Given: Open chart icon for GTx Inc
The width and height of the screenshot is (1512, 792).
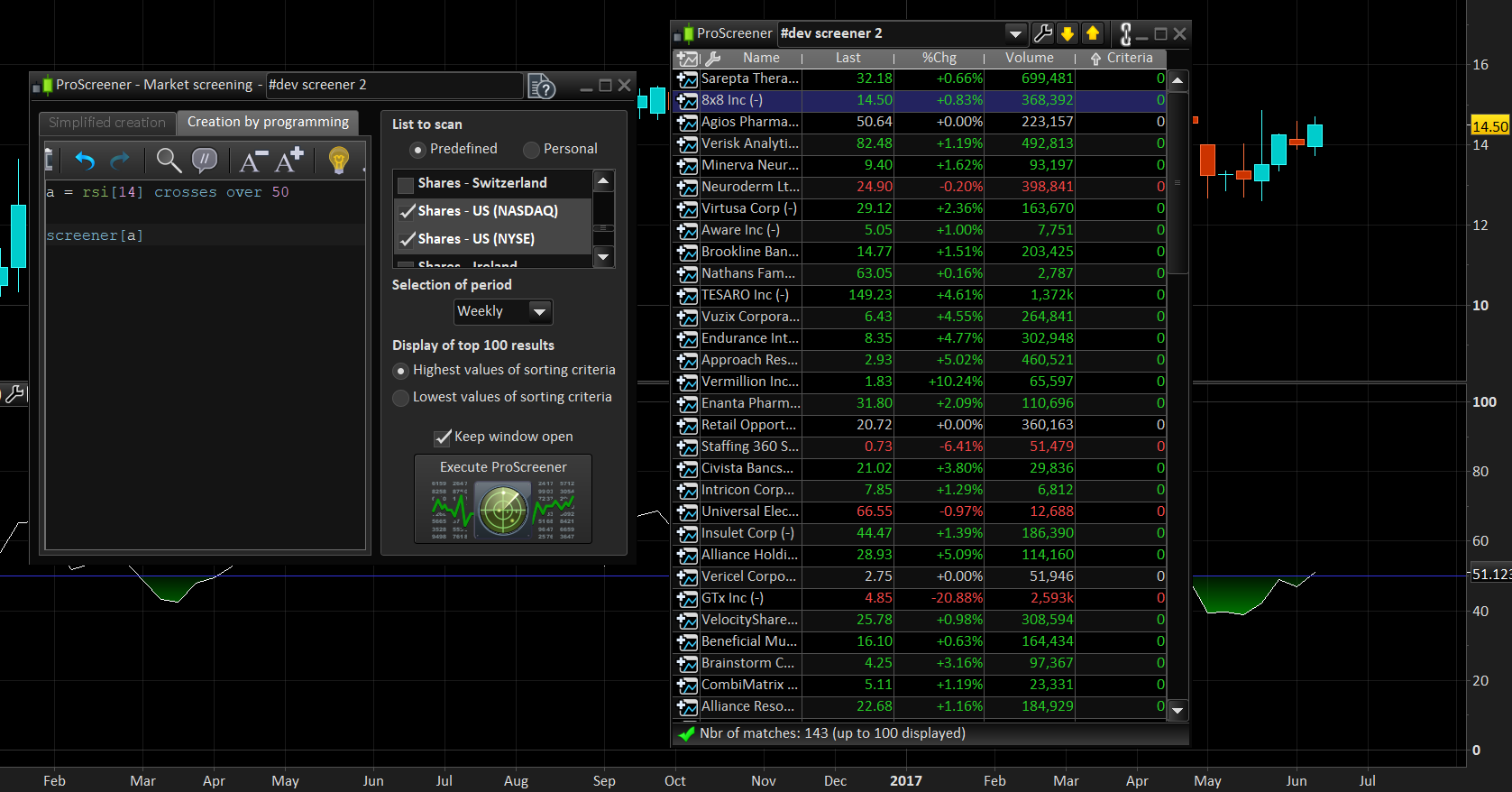Looking at the screenshot, I should point(687,598).
